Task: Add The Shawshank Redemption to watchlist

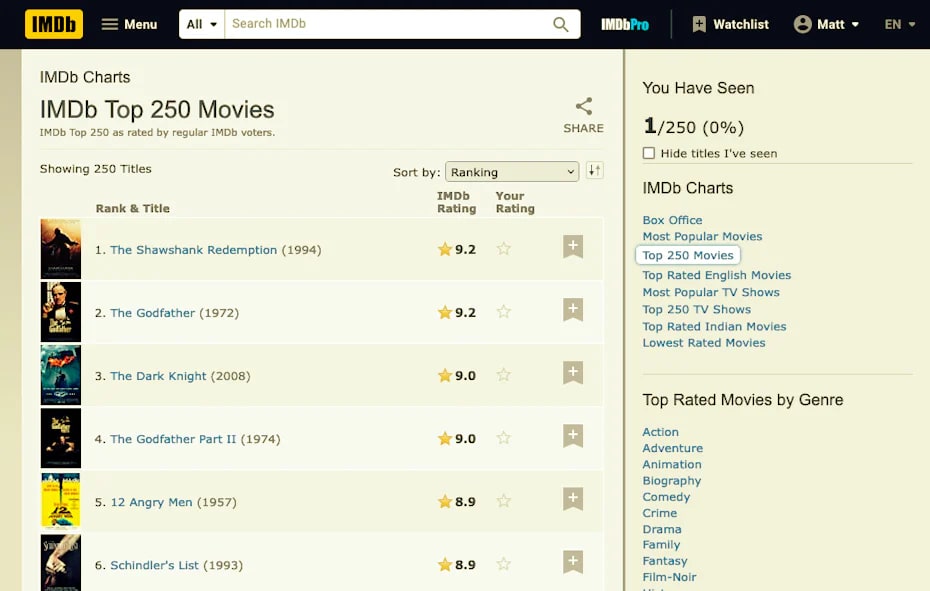Action: 573,244
